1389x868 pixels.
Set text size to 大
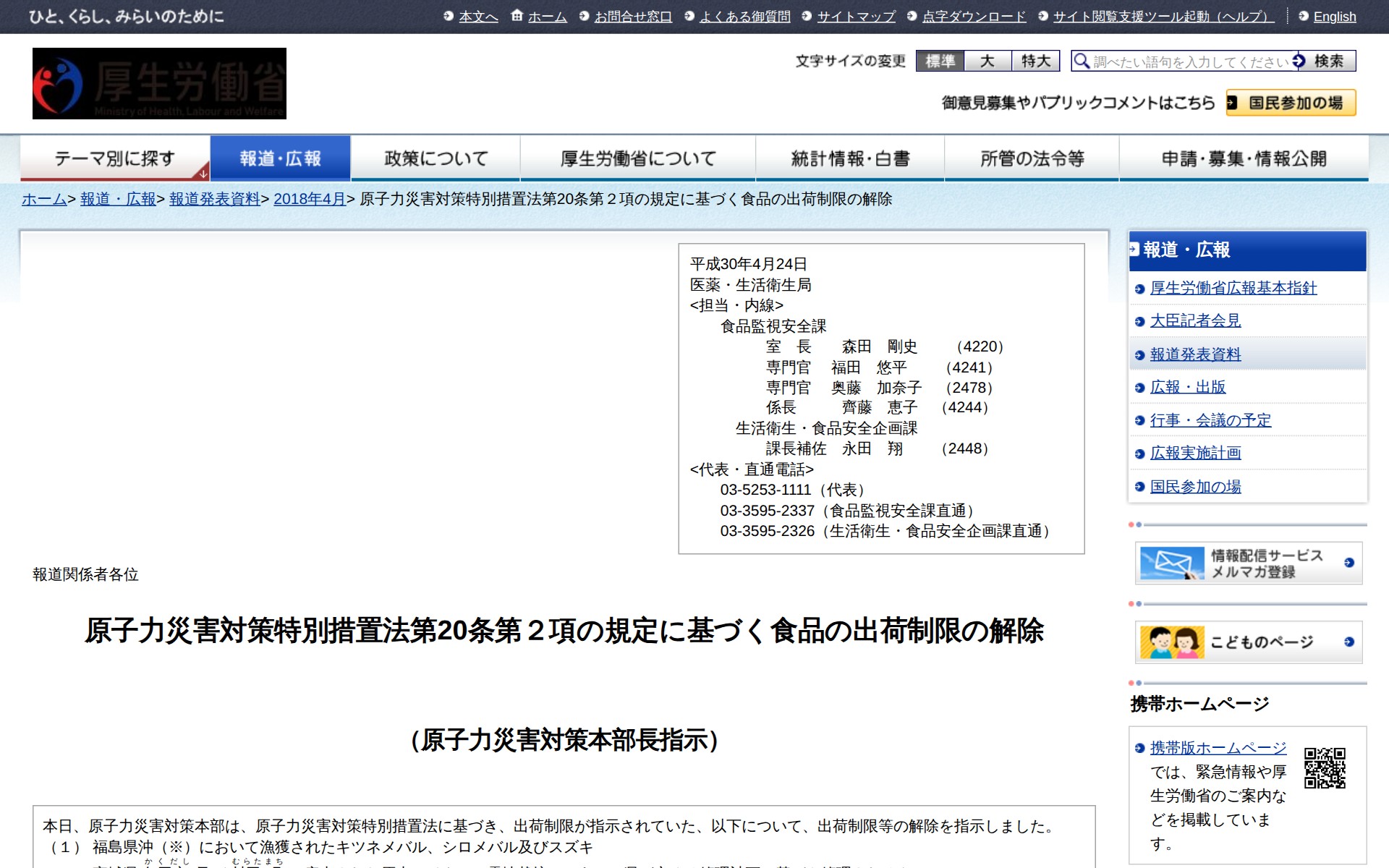[x=987, y=61]
